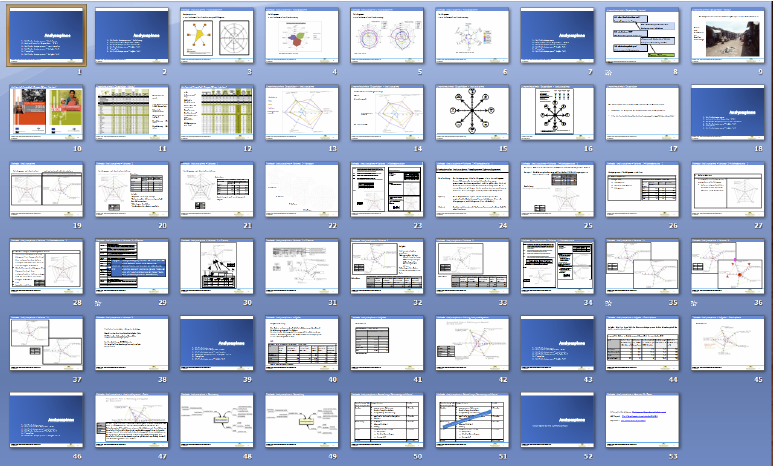Select slide 48 mind map thumbnail

coord(217,421)
